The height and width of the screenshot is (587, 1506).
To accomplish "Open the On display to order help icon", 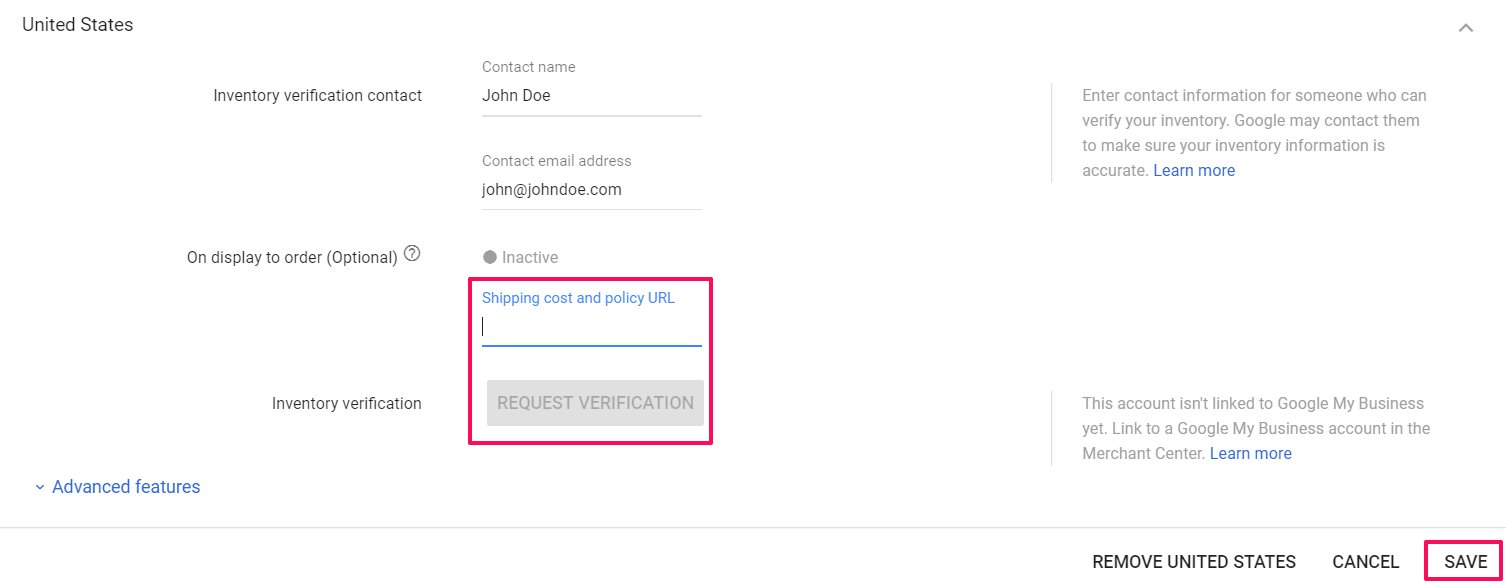I will [412, 254].
